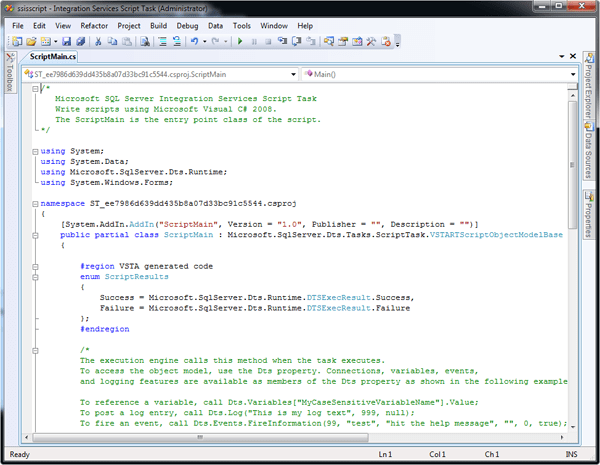The height and width of the screenshot is (465, 600).
Task: Open the File menu
Action: pos(18,26)
